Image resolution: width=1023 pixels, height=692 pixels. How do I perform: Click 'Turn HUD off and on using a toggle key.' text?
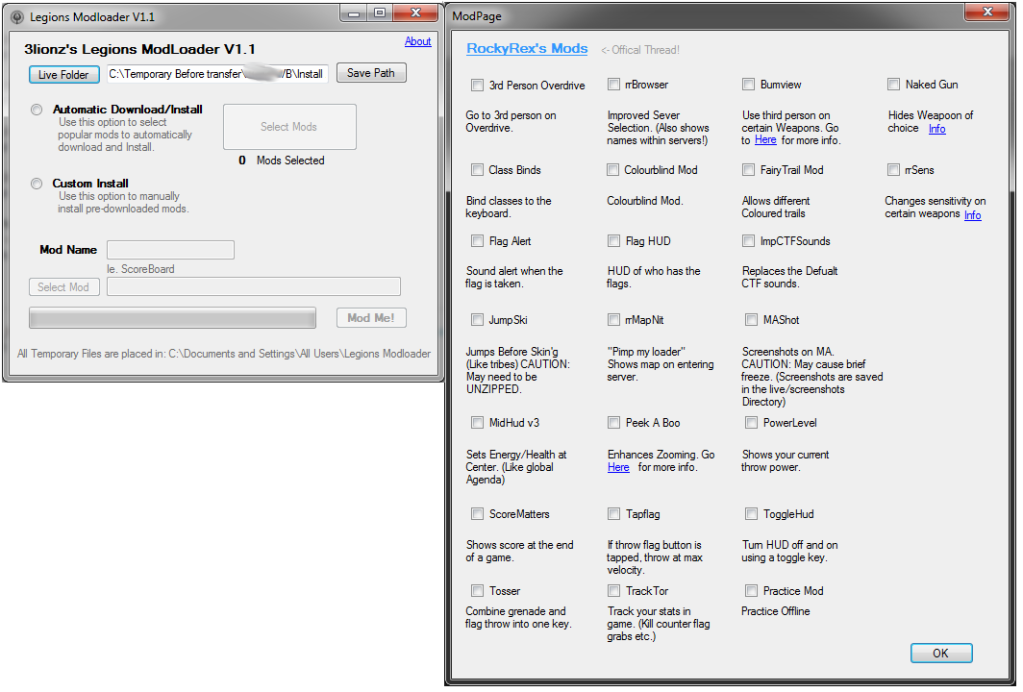coord(790,552)
